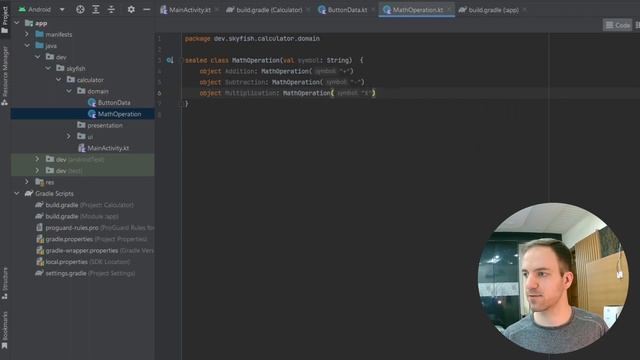Click the Expand All icon in project toolbar

[x=96, y=9]
